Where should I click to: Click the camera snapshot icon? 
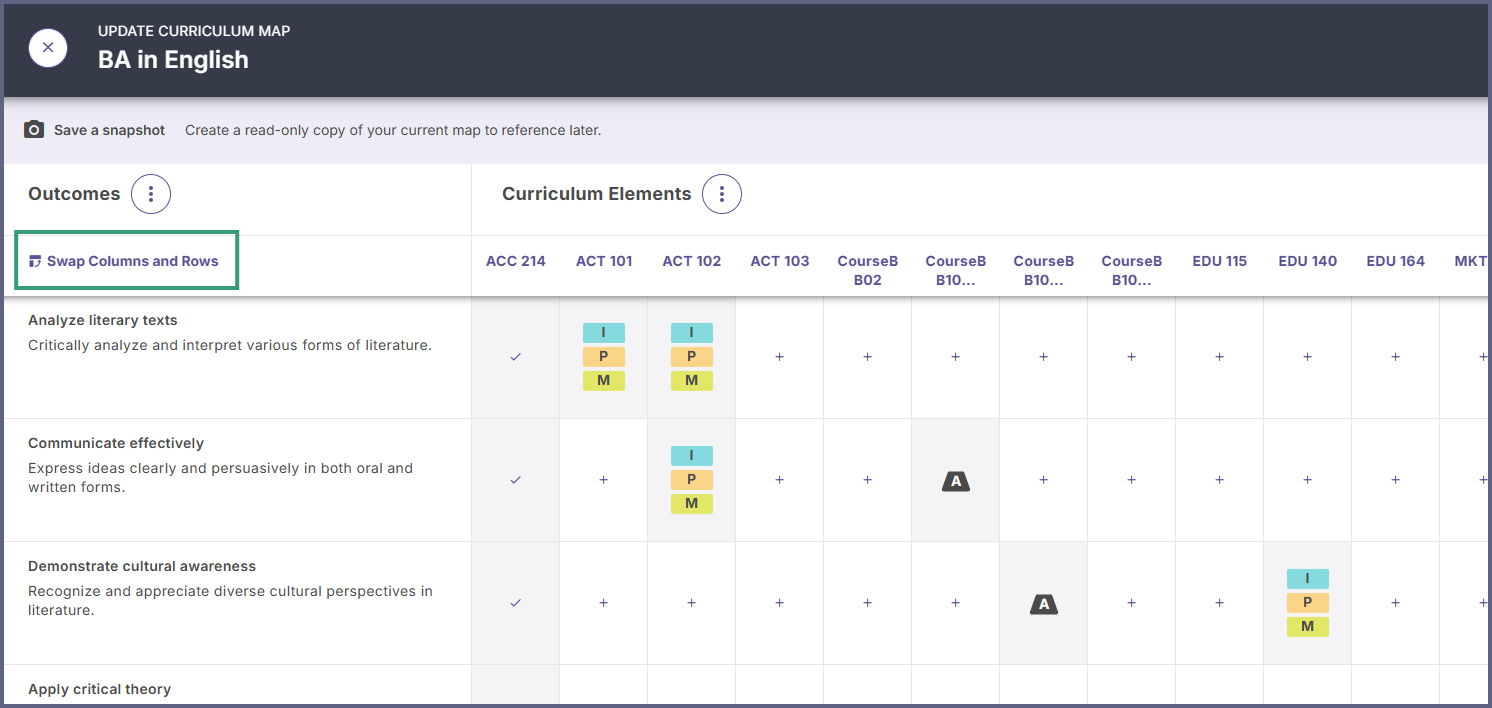[x=34, y=130]
